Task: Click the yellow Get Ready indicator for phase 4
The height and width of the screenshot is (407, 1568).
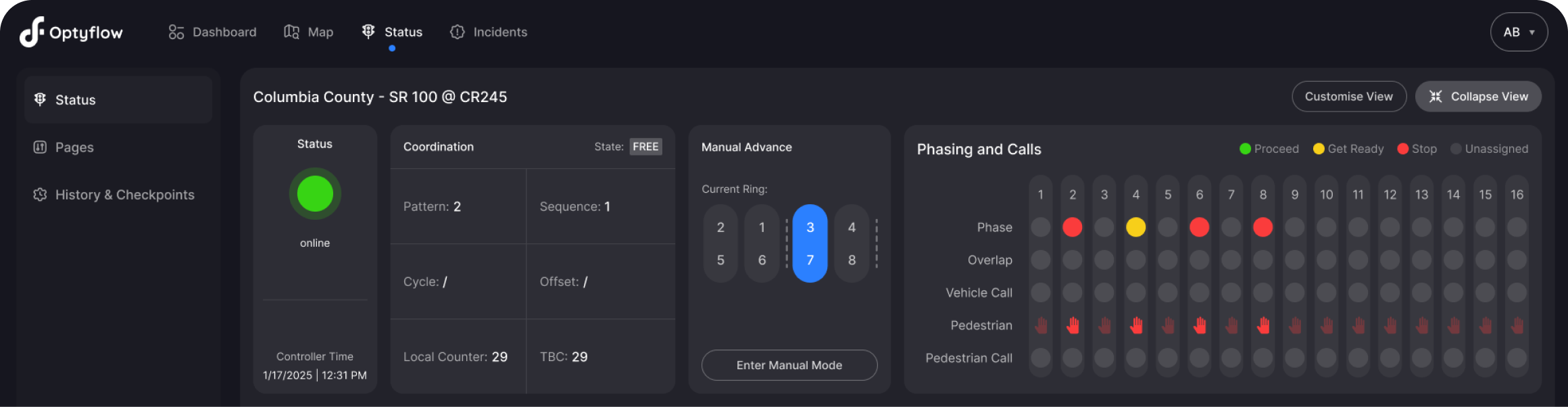Action: [1136, 227]
